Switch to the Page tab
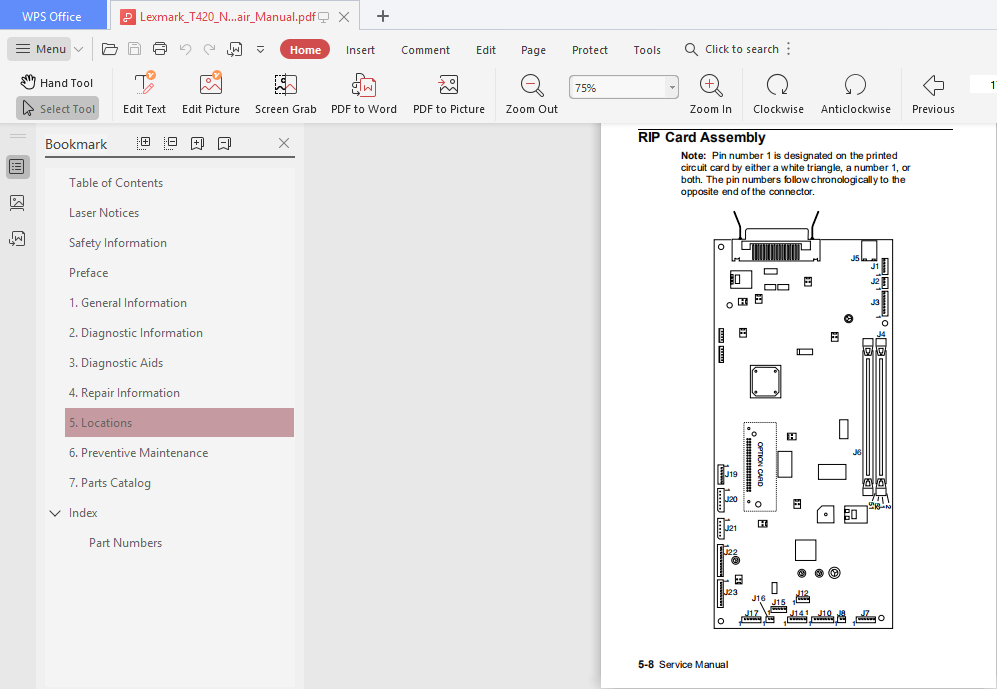The image size is (997, 689). [533, 50]
